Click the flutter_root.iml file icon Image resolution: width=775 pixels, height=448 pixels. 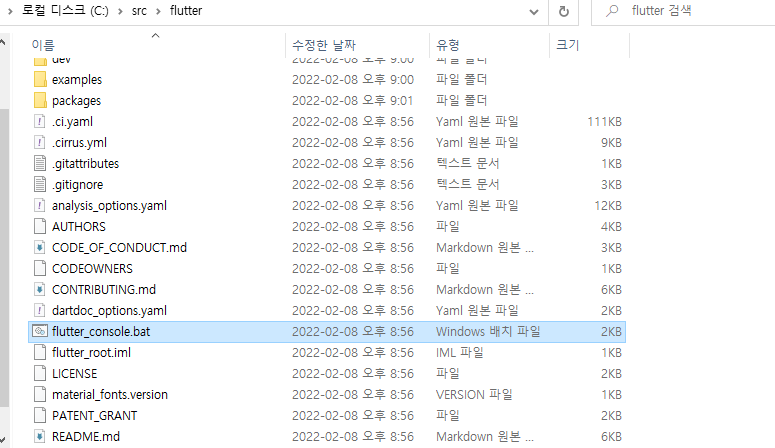coord(40,353)
